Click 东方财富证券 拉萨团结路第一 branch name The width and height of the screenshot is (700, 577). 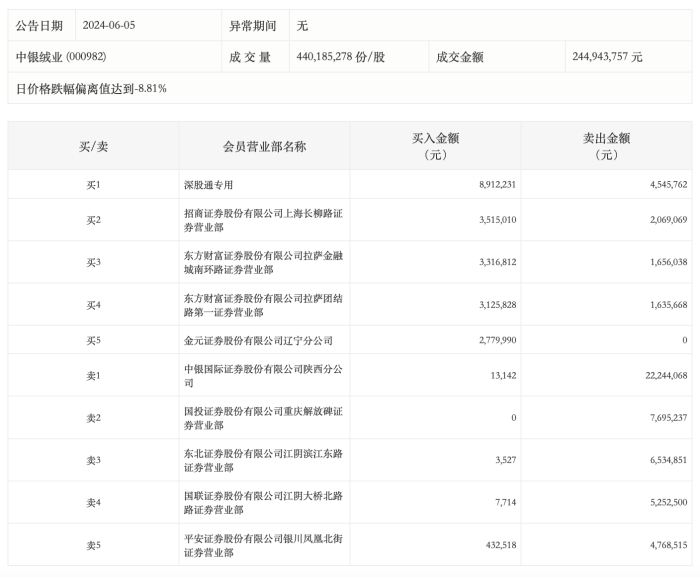click(x=263, y=305)
